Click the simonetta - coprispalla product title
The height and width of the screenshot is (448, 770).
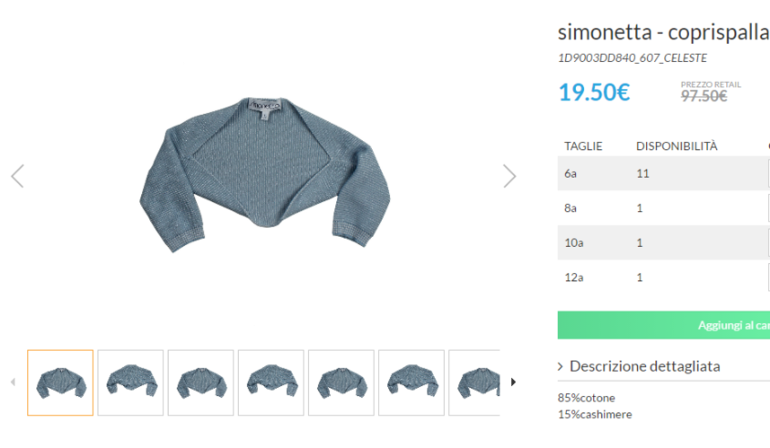(x=663, y=31)
